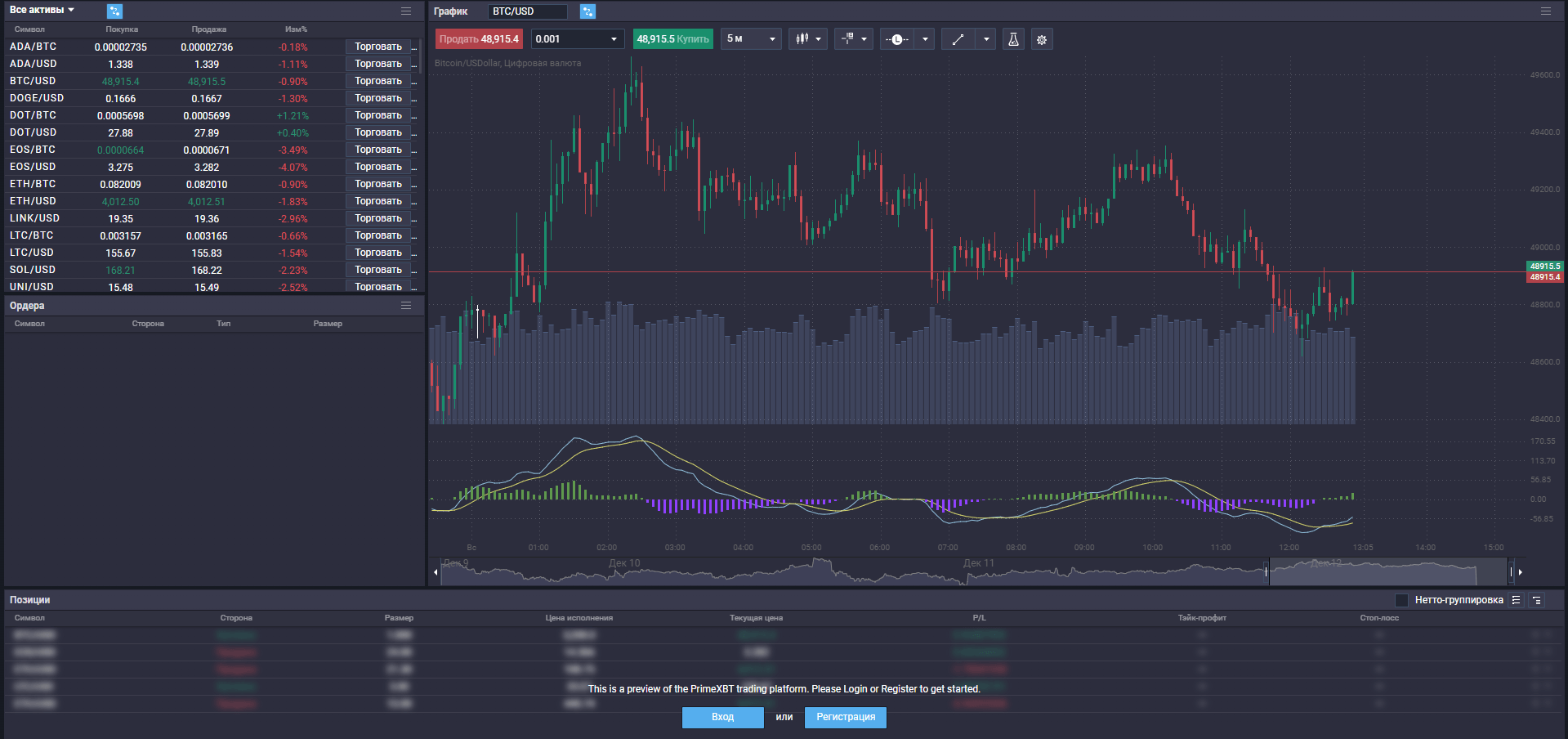This screenshot has height=739, width=1568.
Task: Click the ellipsis after DOT/BTC Торговать
Action: coord(414,116)
